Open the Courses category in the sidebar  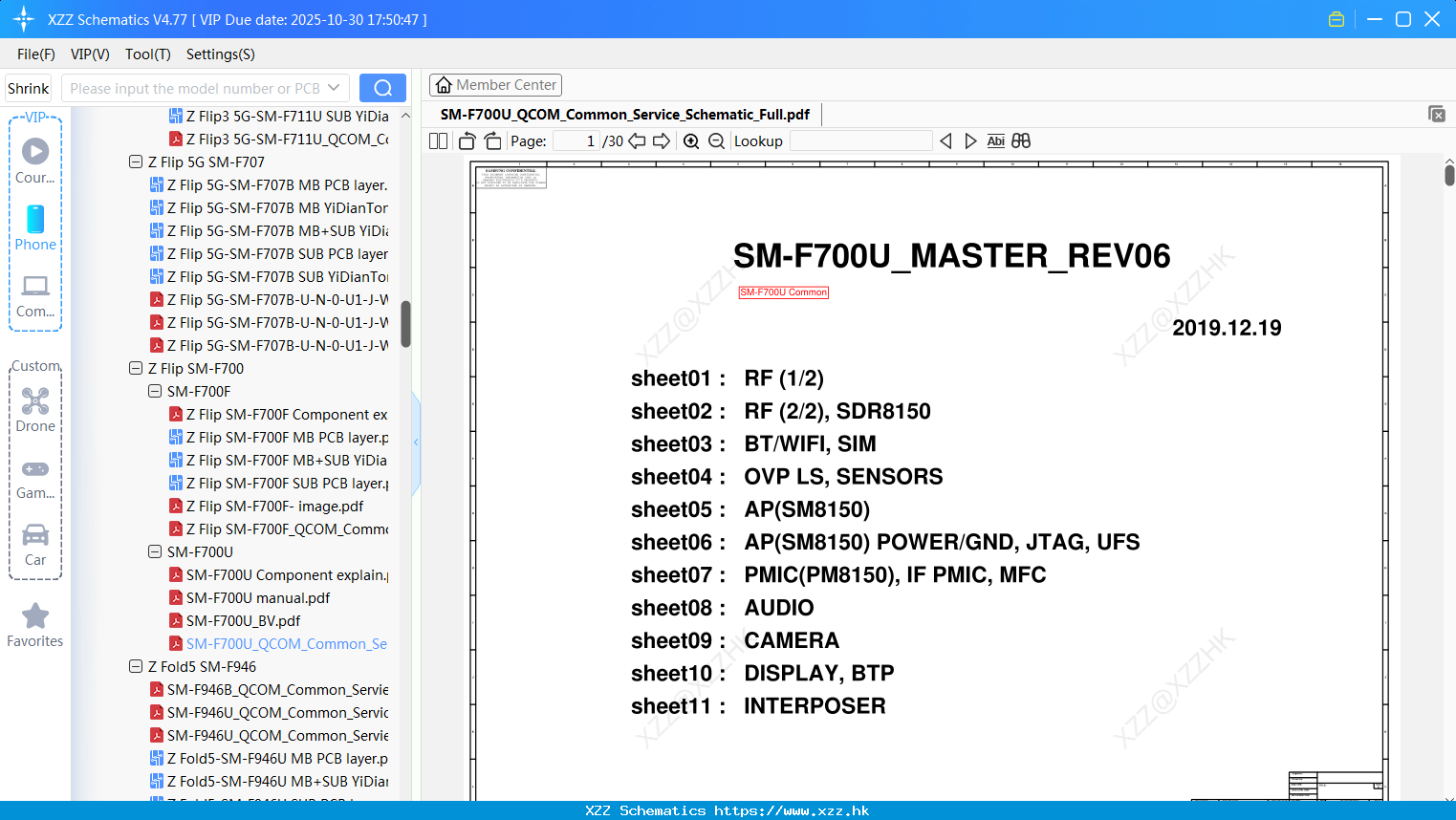tap(35, 161)
